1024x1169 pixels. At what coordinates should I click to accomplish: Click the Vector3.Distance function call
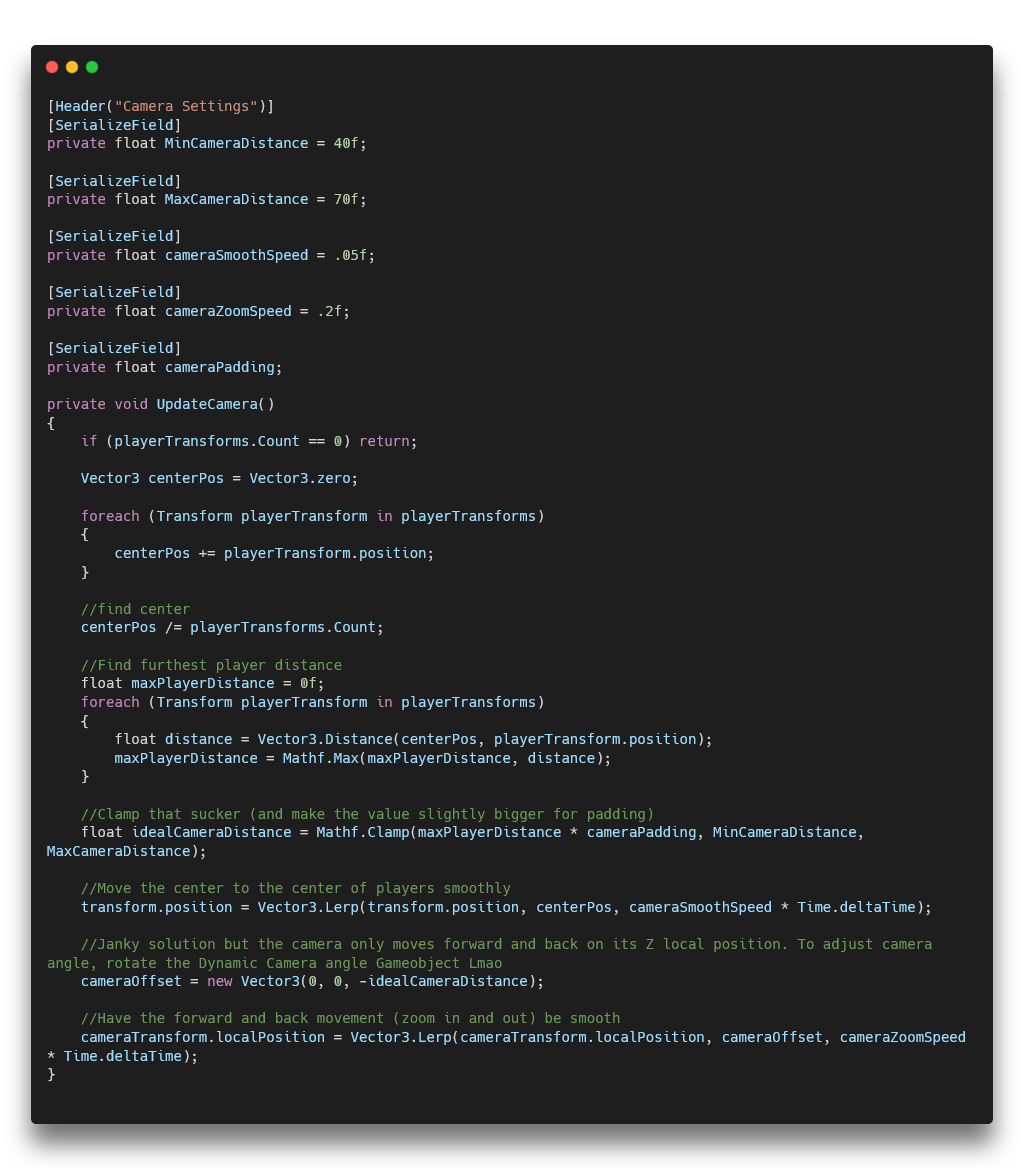325,739
